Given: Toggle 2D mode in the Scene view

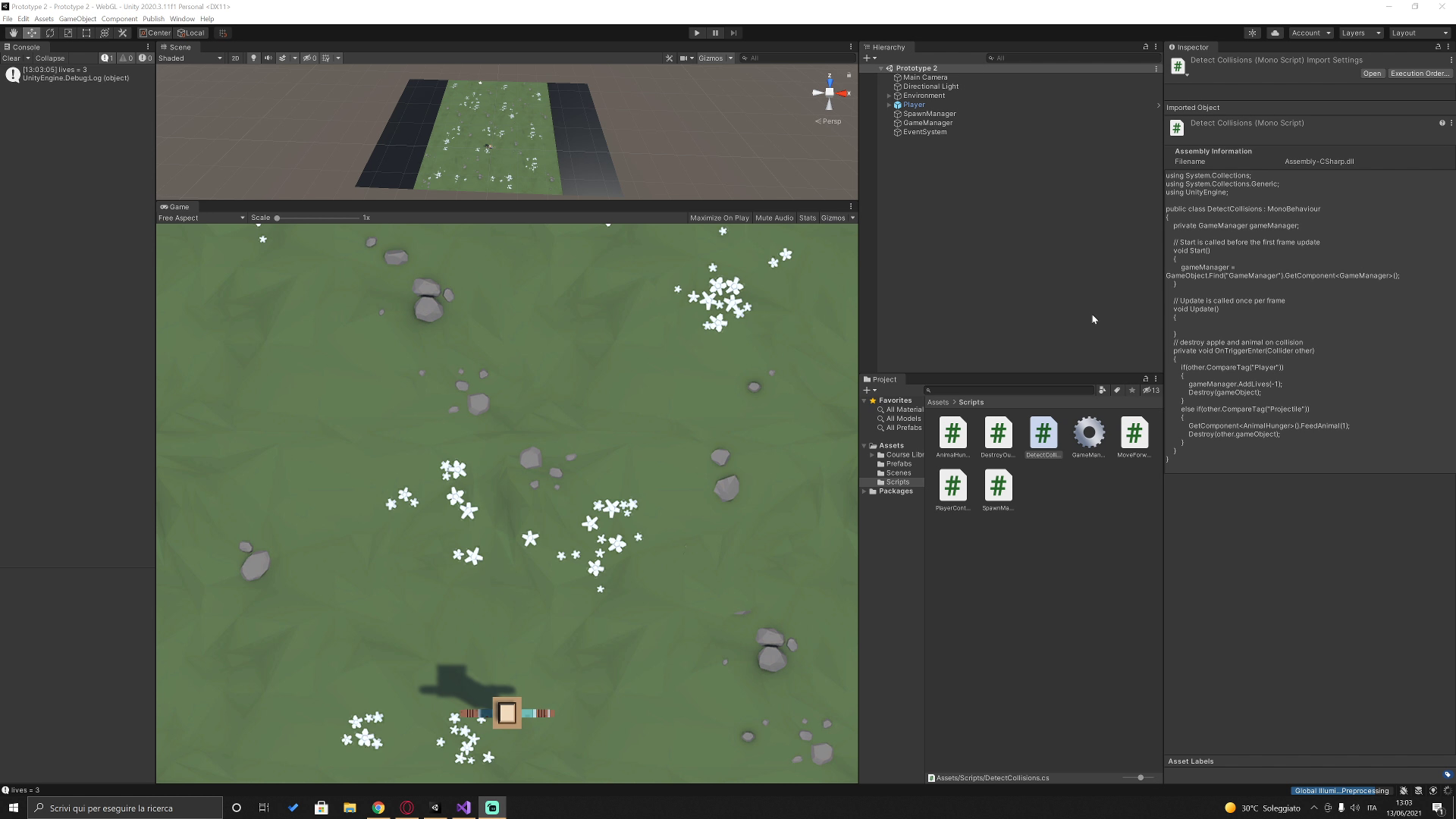Looking at the screenshot, I should pyautogui.click(x=236, y=58).
